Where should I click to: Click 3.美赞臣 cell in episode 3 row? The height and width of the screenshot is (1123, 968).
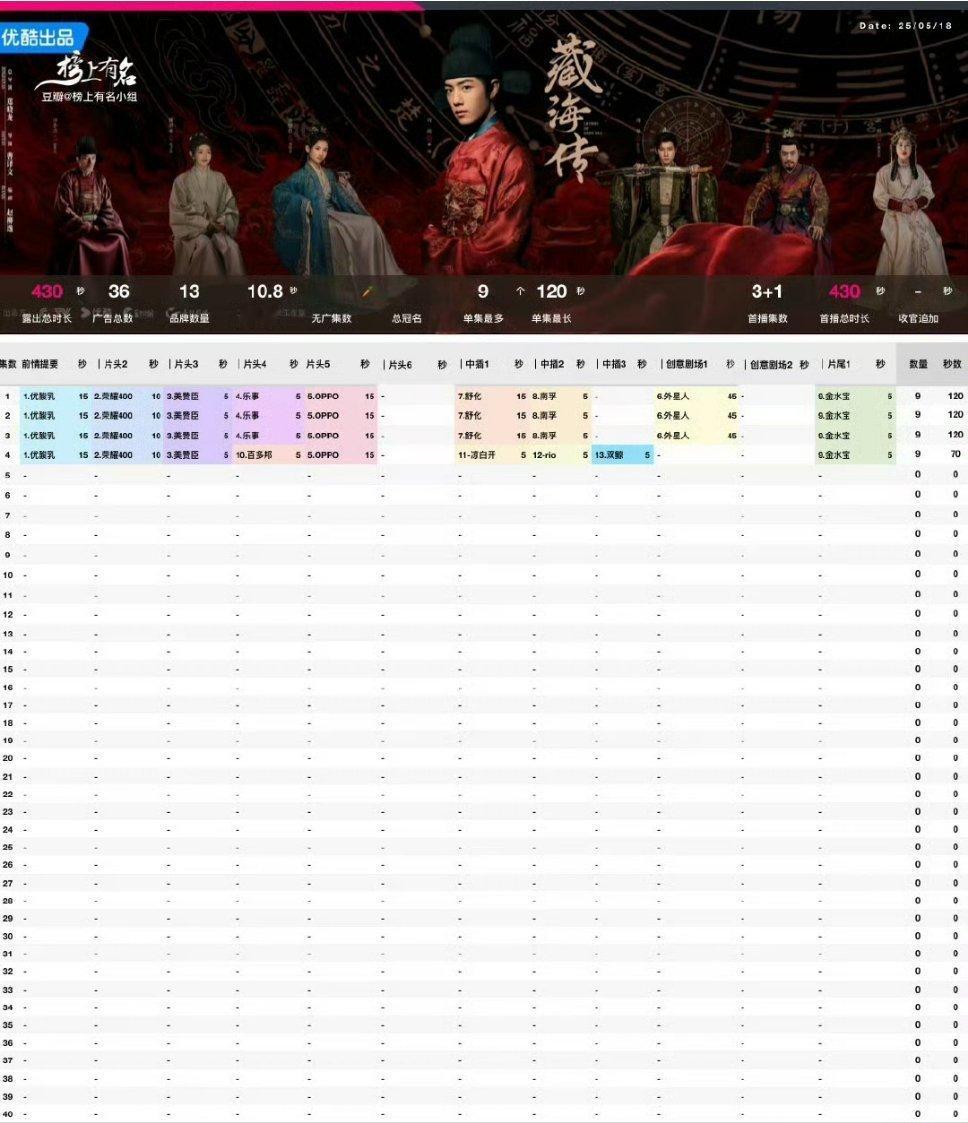pos(183,435)
